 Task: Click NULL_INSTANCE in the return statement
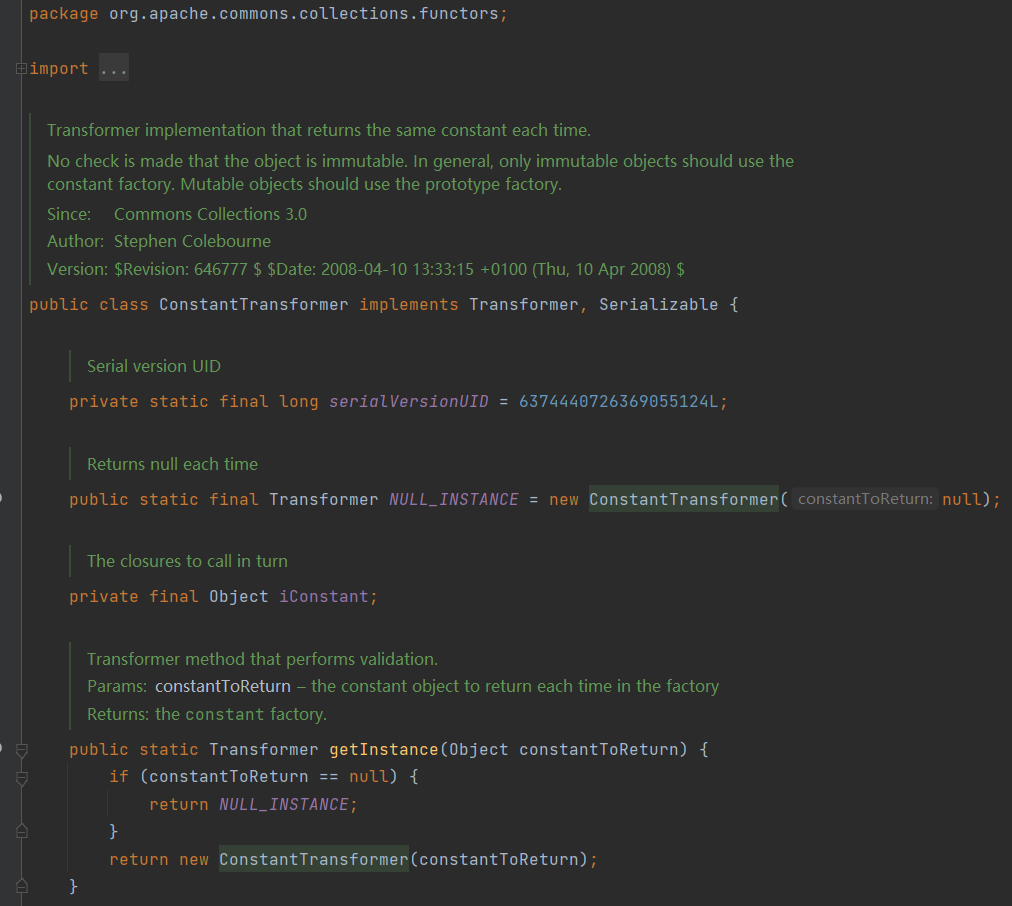point(284,805)
